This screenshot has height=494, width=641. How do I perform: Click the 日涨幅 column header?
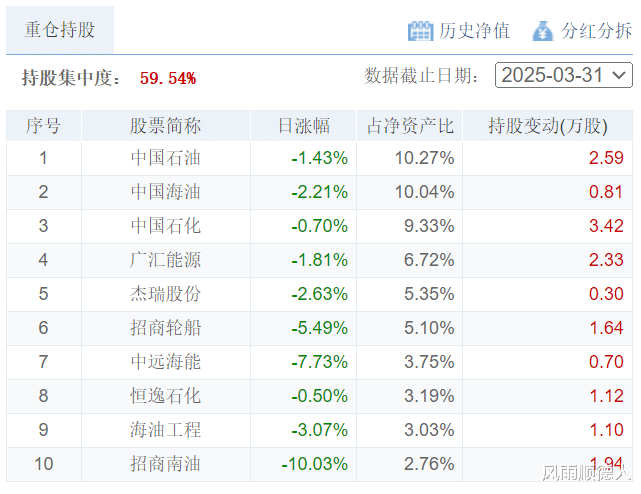303,126
